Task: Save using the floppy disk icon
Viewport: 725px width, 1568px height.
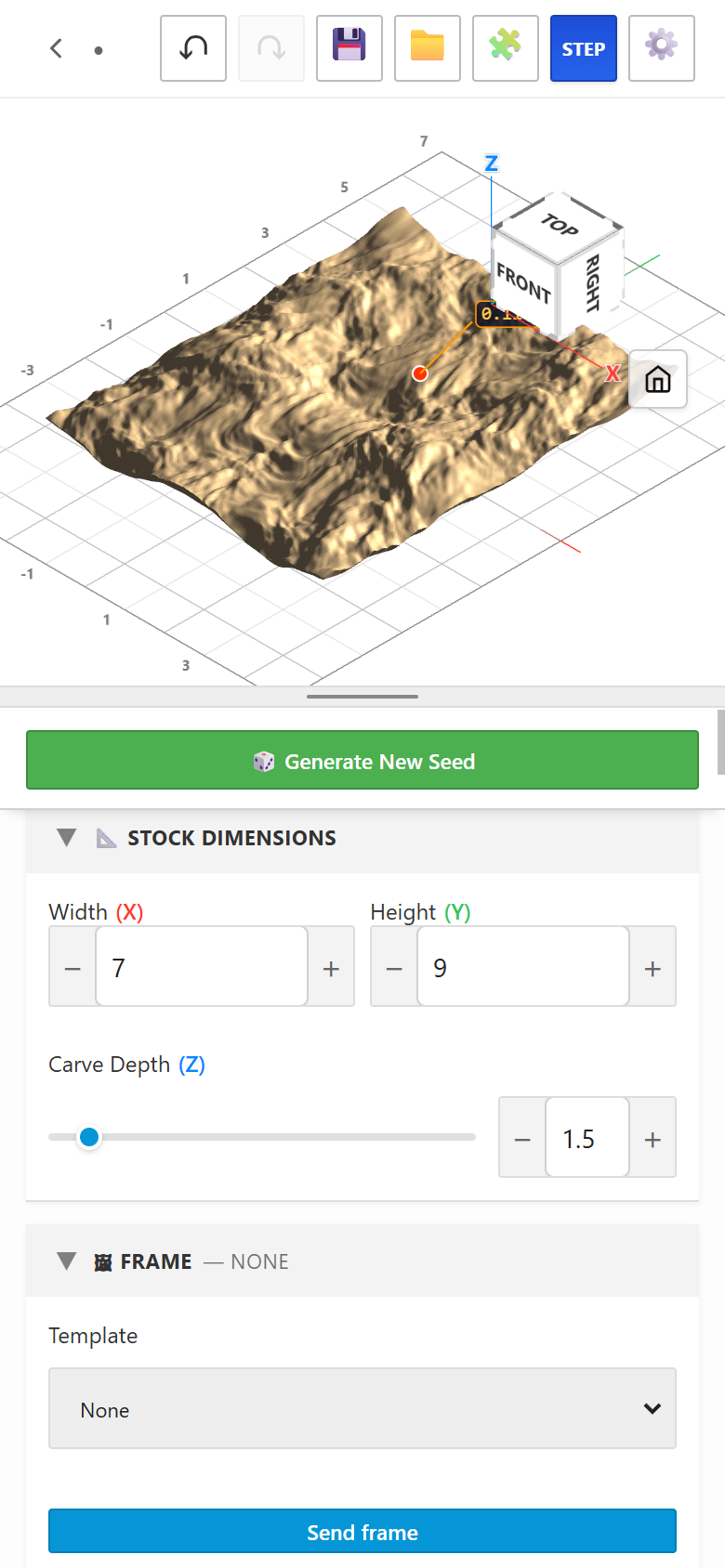Action: click(x=349, y=48)
